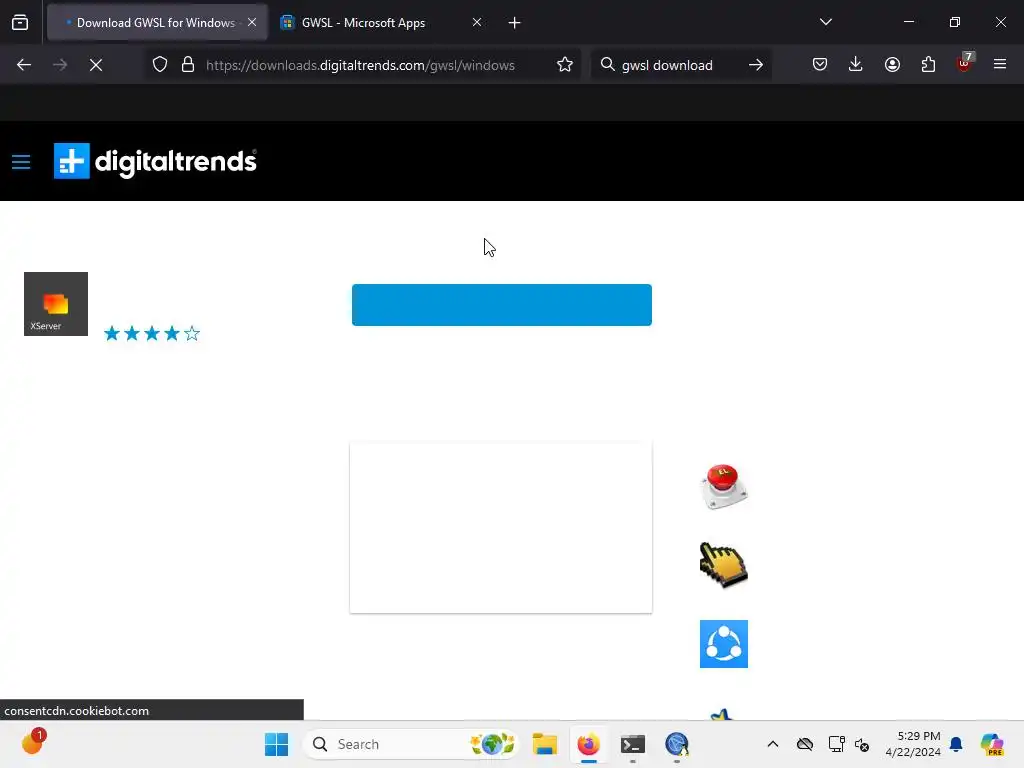Screen dimensions: 1024x768
Task: Click the blue download button
Action: pyautogui.click(x=502, y=305)
